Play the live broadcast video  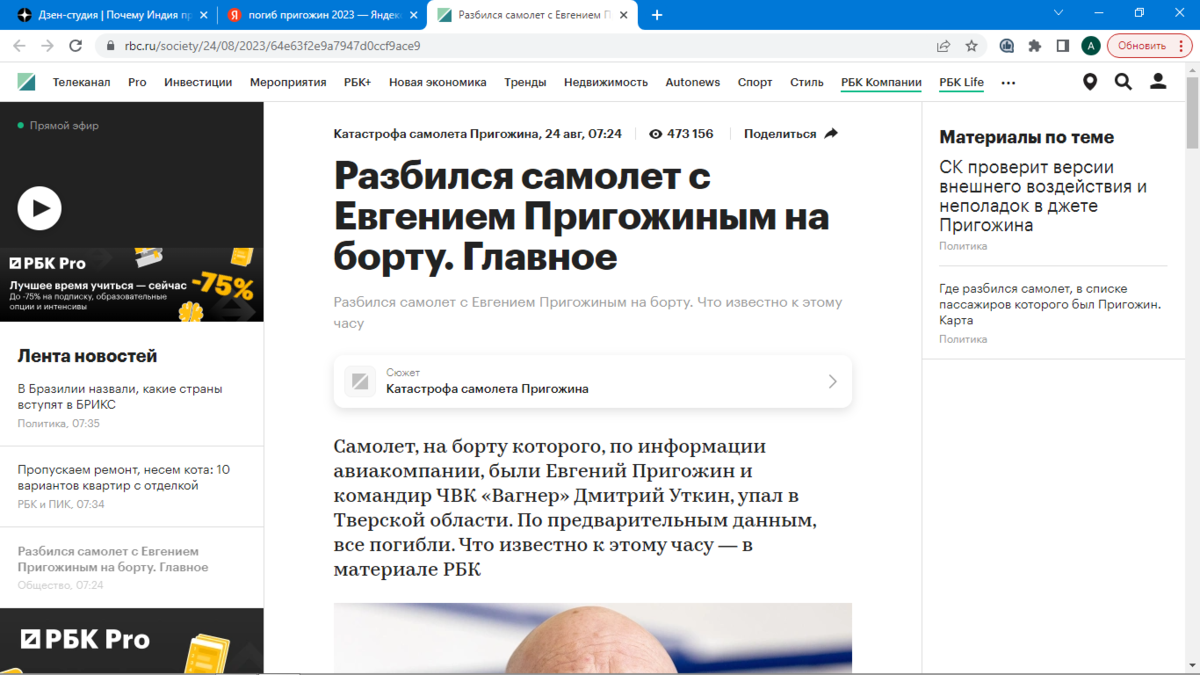pos(39,208)
